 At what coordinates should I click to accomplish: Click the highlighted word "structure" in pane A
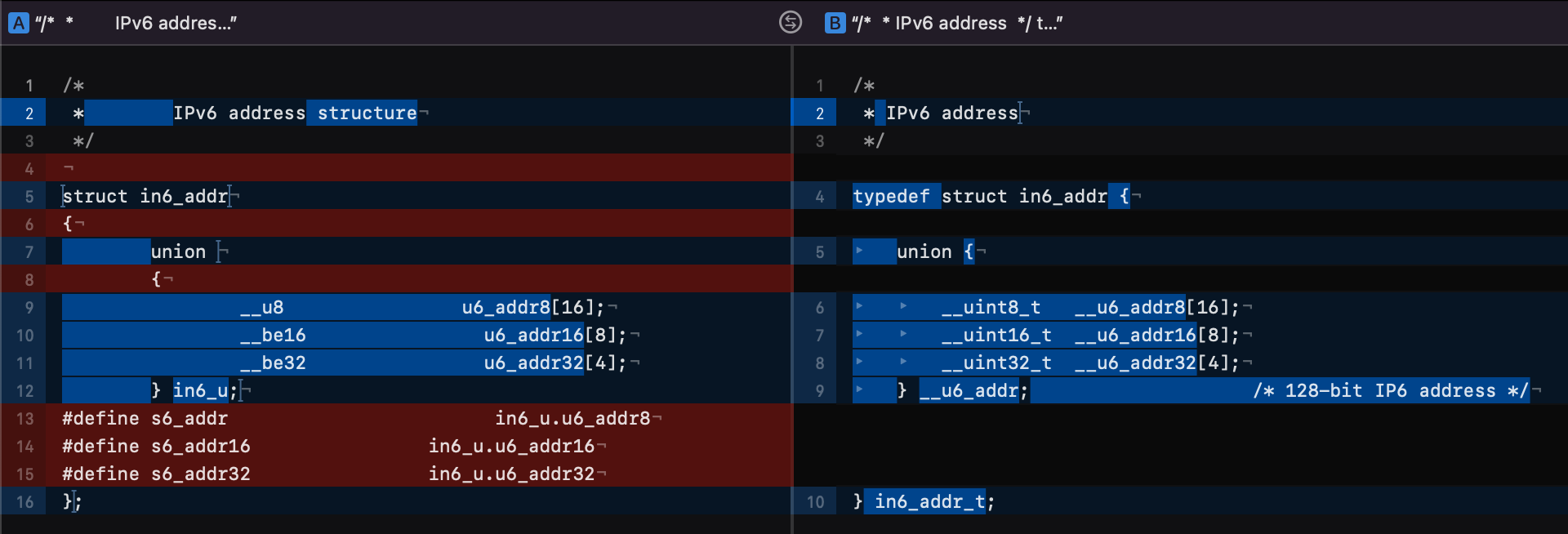pyautogui.click(x=367, y=113)
